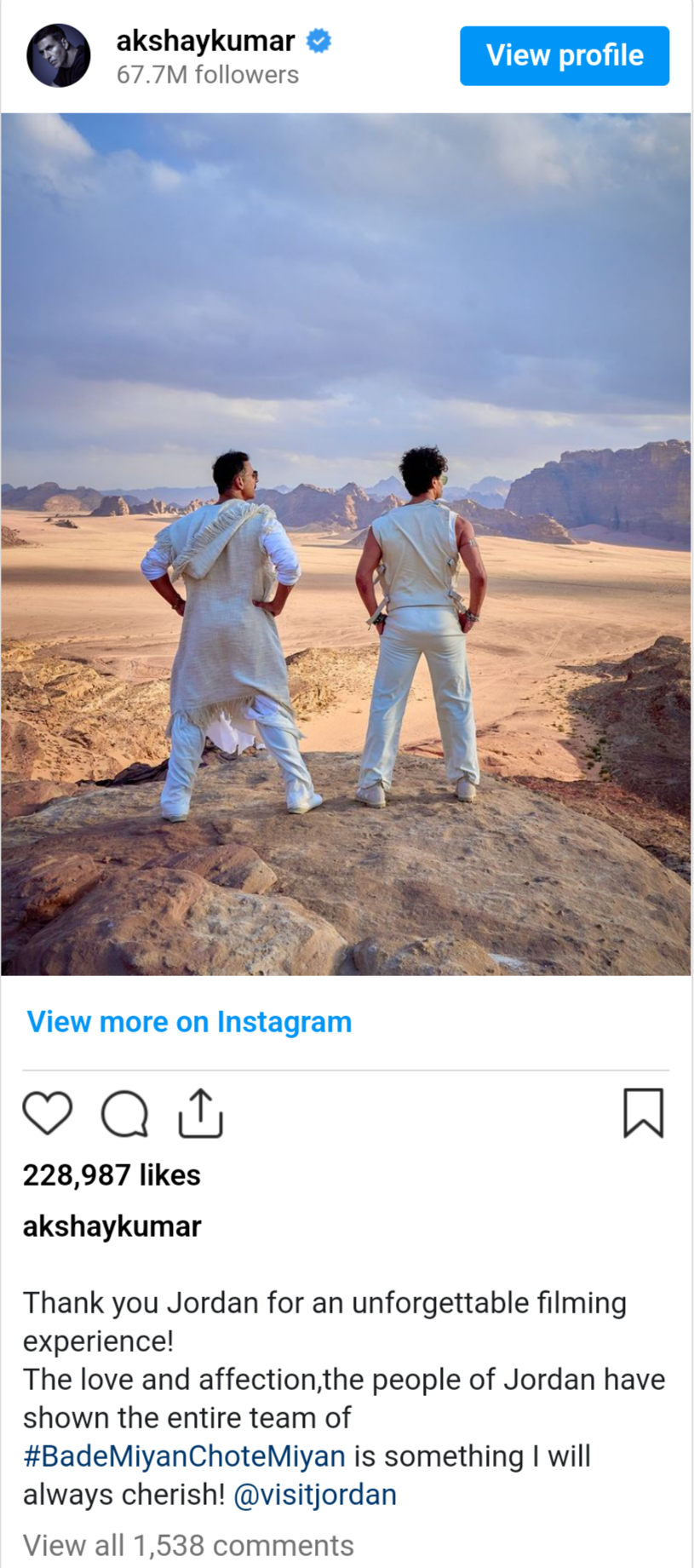Click the cloudy sky area of the photo
The image size is (694, 1568).
346,281
